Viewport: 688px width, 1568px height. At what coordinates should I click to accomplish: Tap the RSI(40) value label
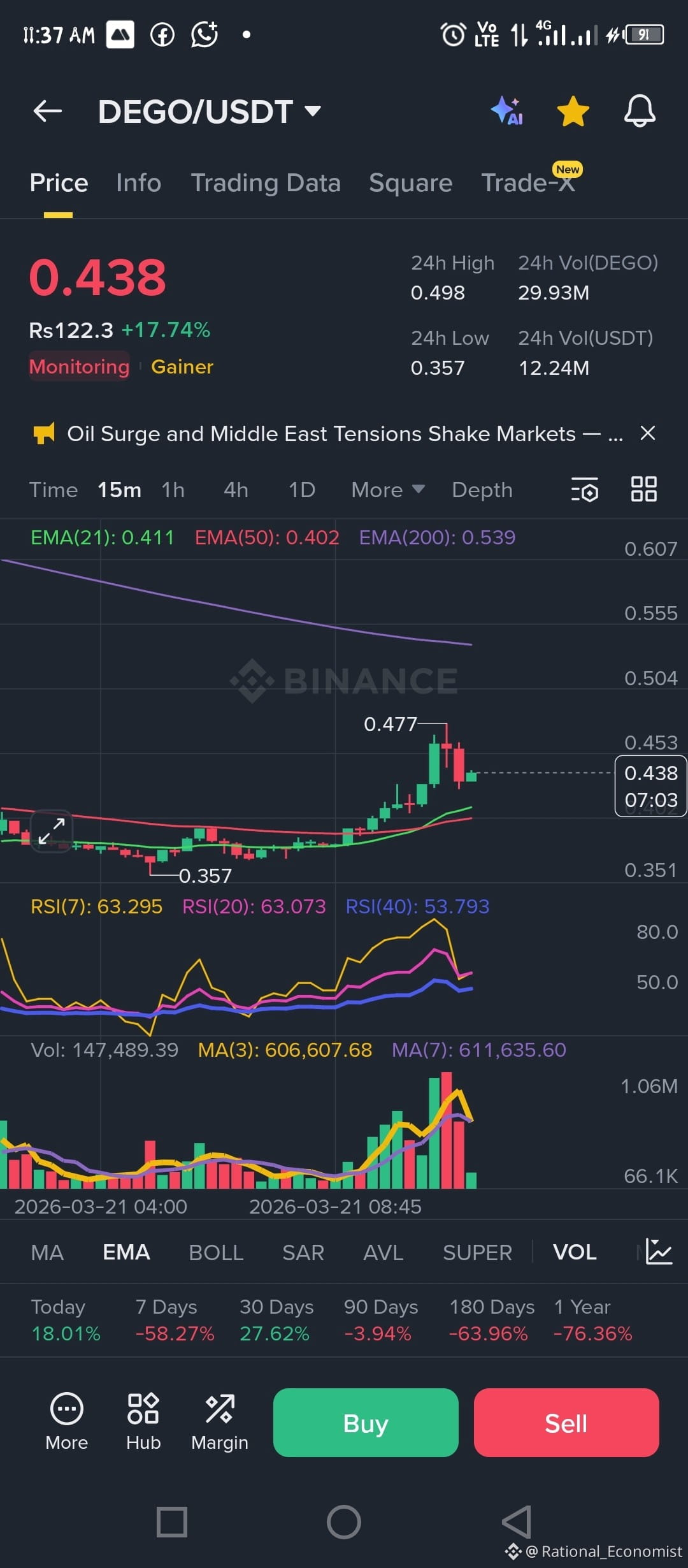point(417,906)
